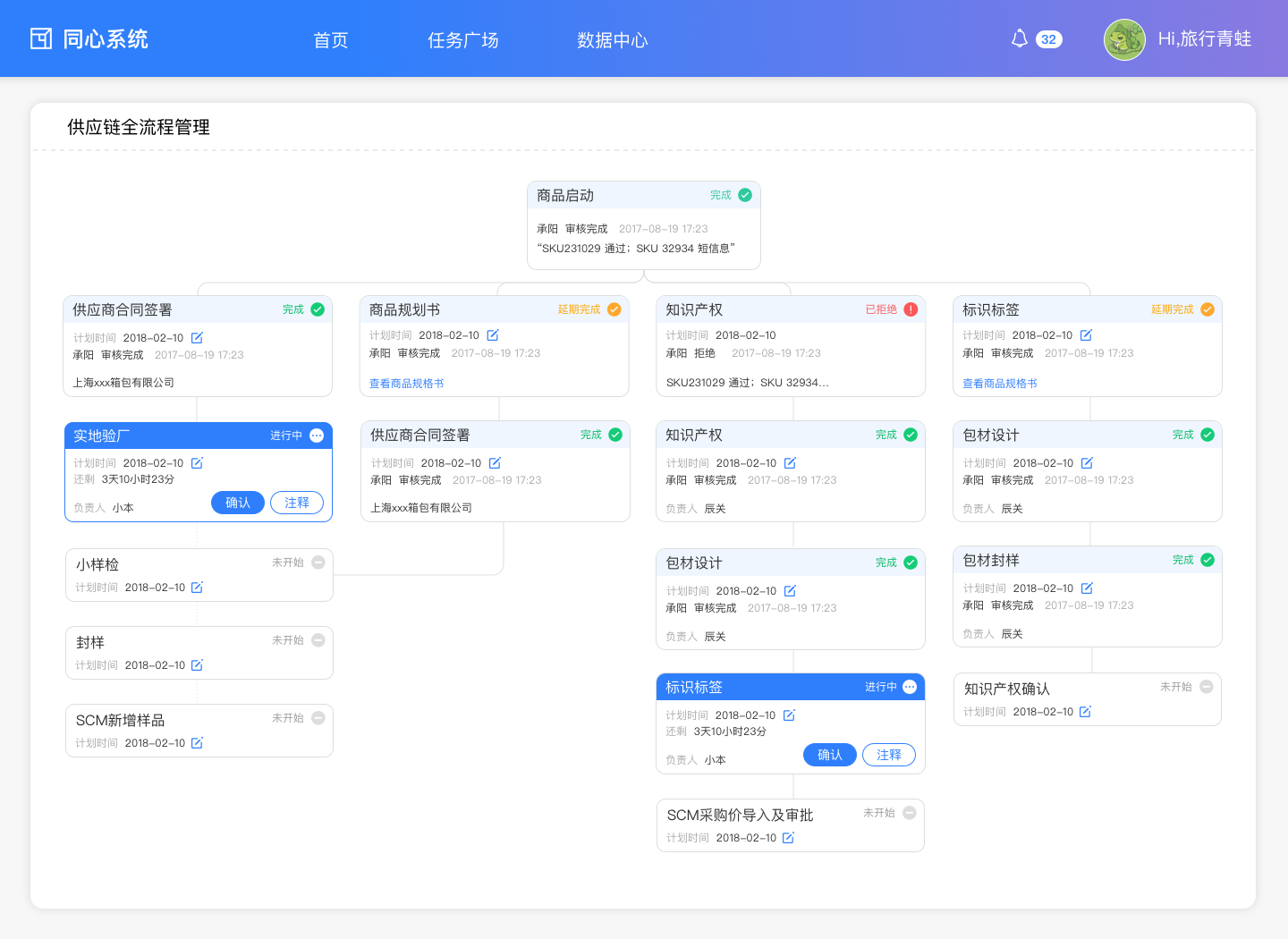Click in-progress dots icon on blue 标识标签 card
The image size is (1288, 939).
910,687
